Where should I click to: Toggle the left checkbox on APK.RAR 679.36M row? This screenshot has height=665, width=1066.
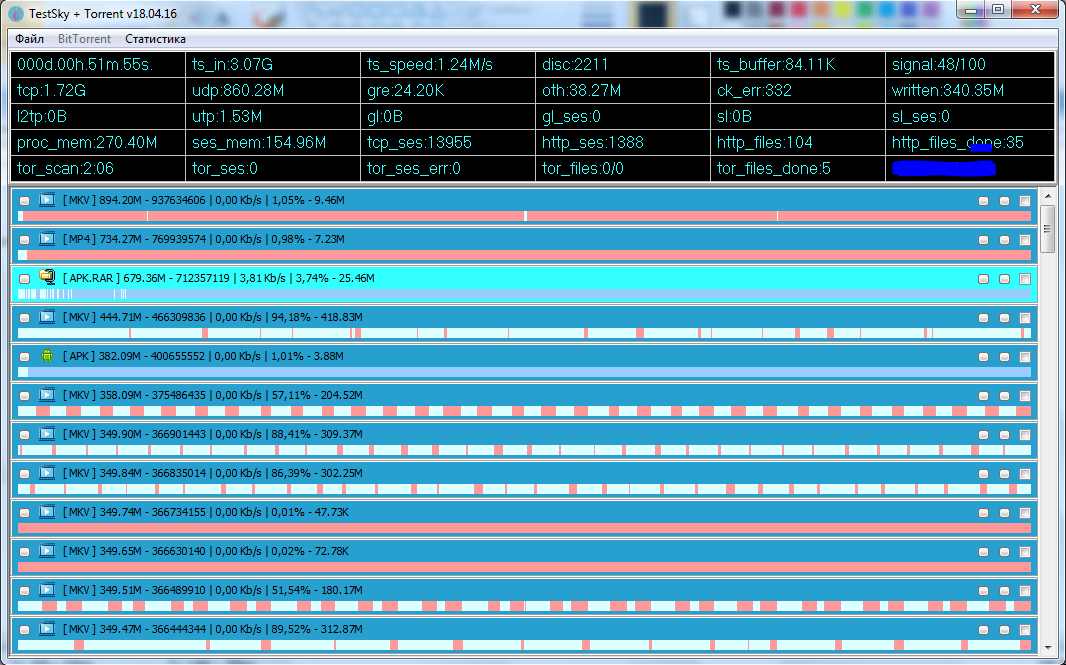tap(25, 279)
